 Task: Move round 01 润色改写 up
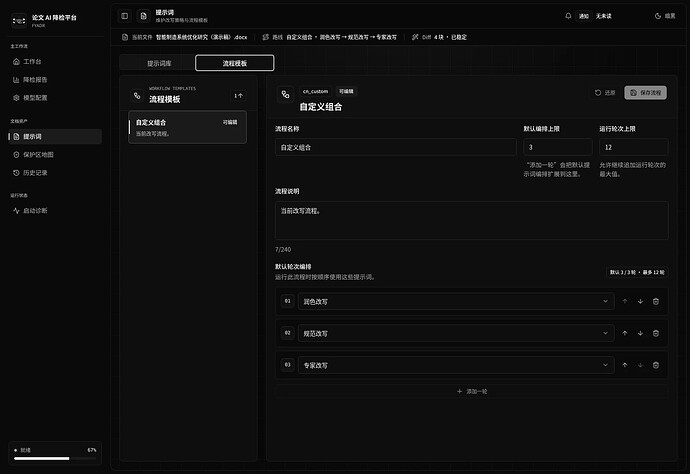pyautogui.click(x=625, y=301)
